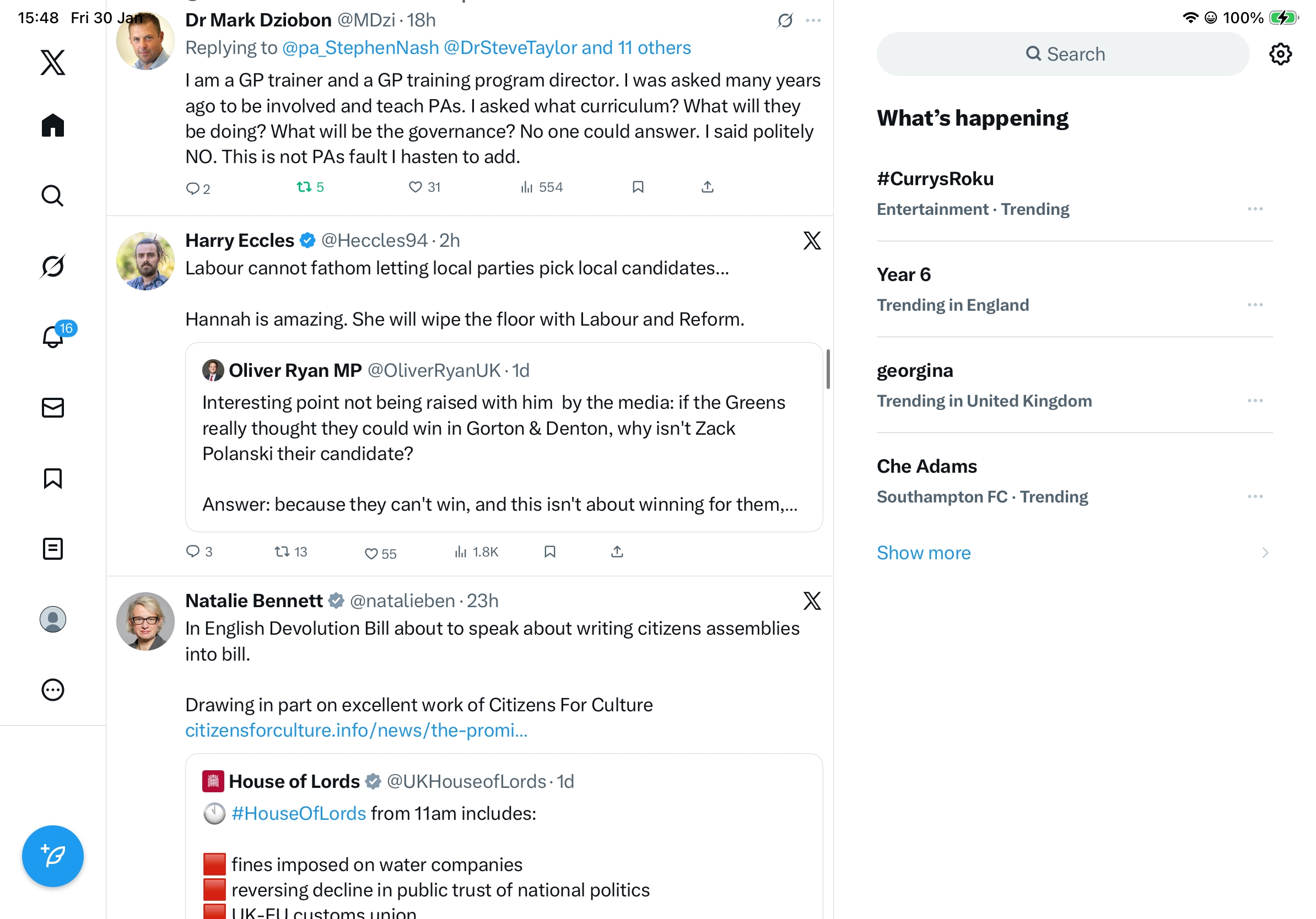Expand Show more trends chevron

point(1265,552)
